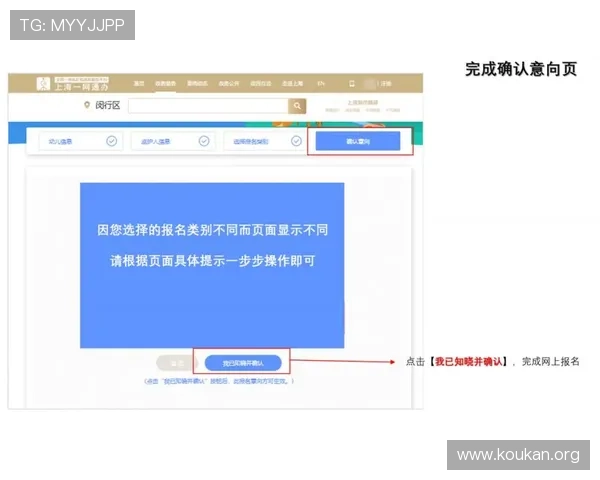Click the checkmark circle on 幼儿信息 step
The width and height of the screenshot is (600, 480).
click(111, 141)
